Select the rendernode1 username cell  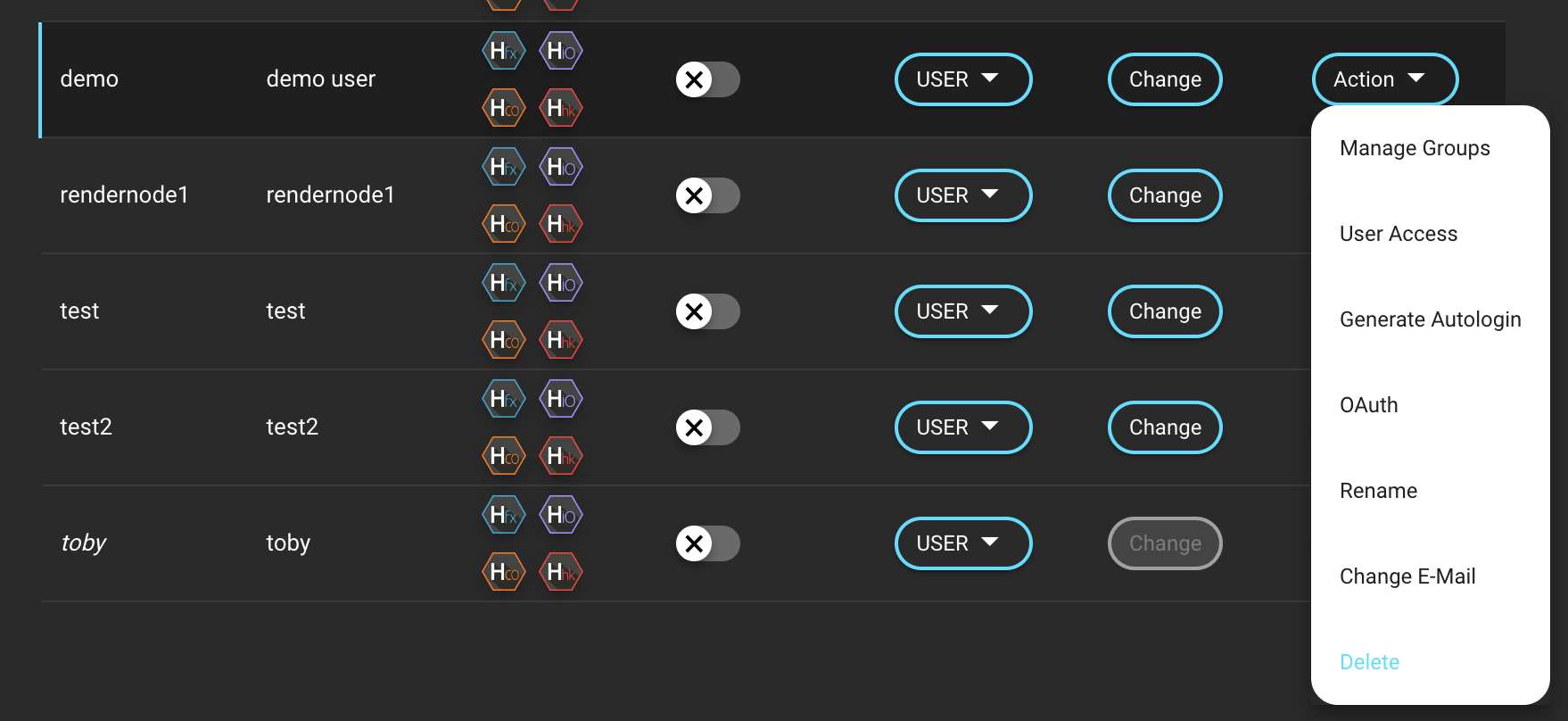(x=124, y=195)
